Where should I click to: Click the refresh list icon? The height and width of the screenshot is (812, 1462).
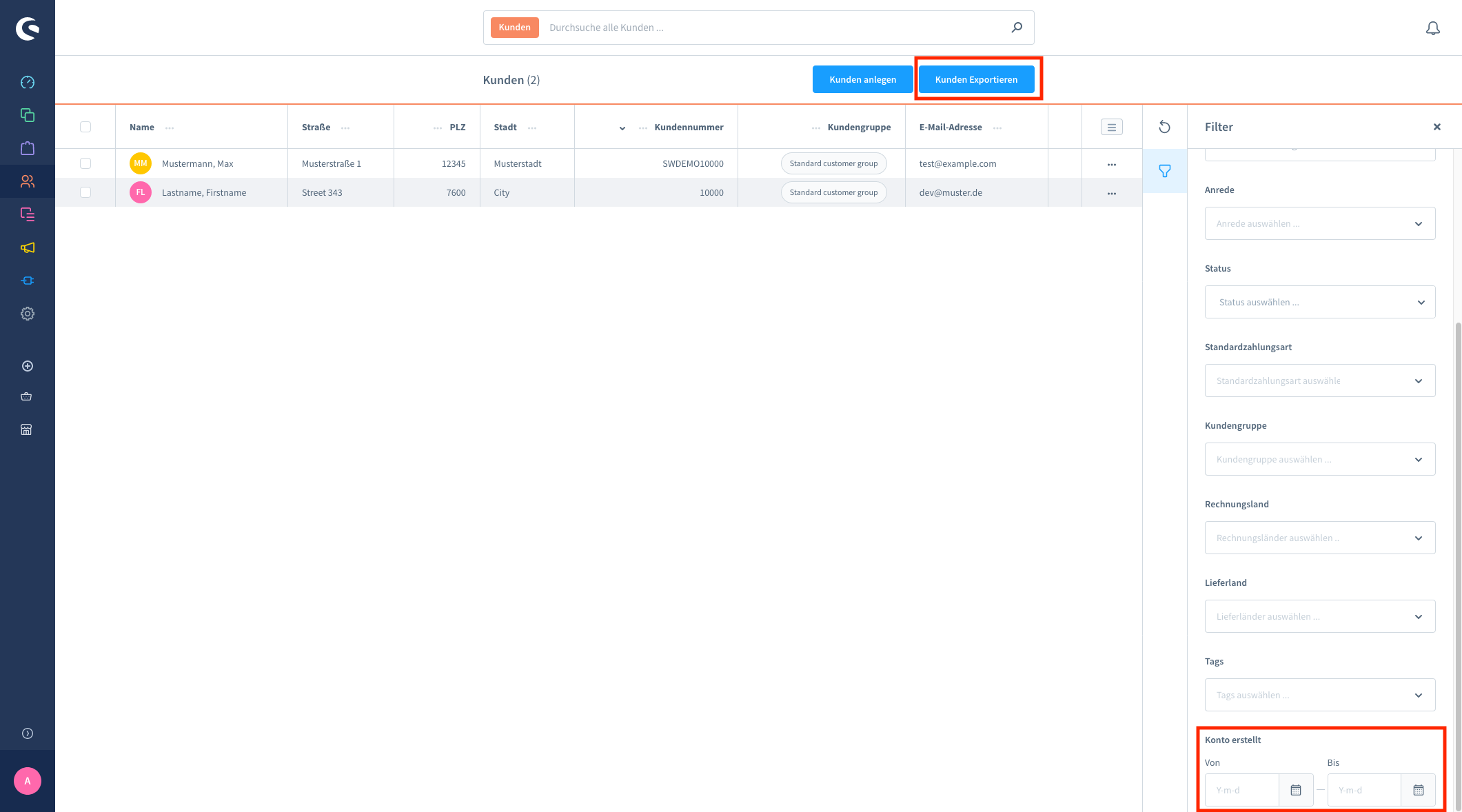(1164, 127)
